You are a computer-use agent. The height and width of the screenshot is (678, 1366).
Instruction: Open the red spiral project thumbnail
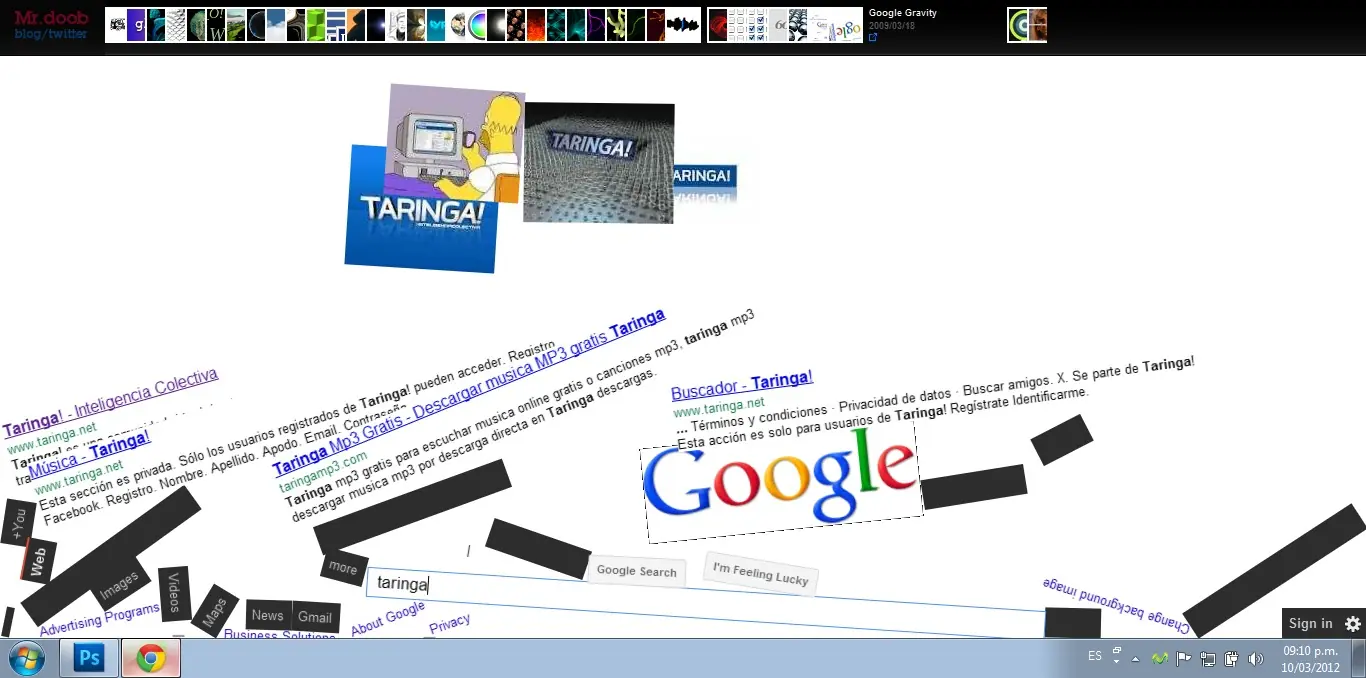click(717, 25)
